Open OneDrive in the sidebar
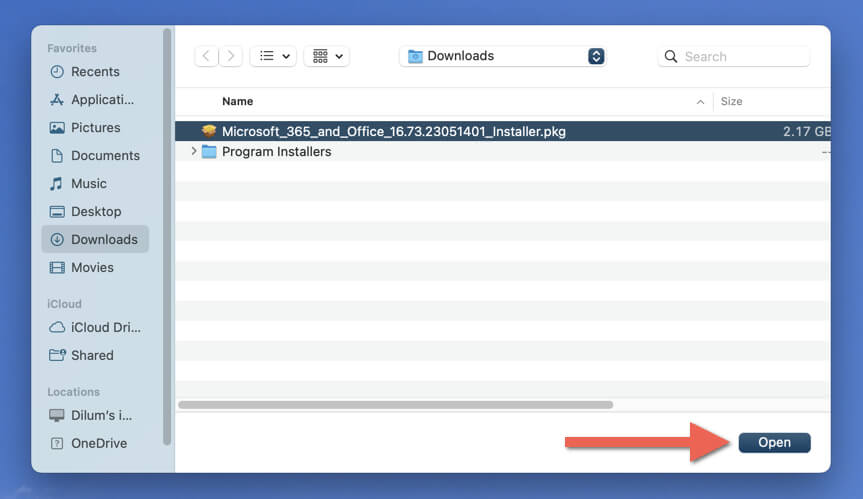Screen dimensions: 863x499 pyautogui.click(x=95, y=443)
